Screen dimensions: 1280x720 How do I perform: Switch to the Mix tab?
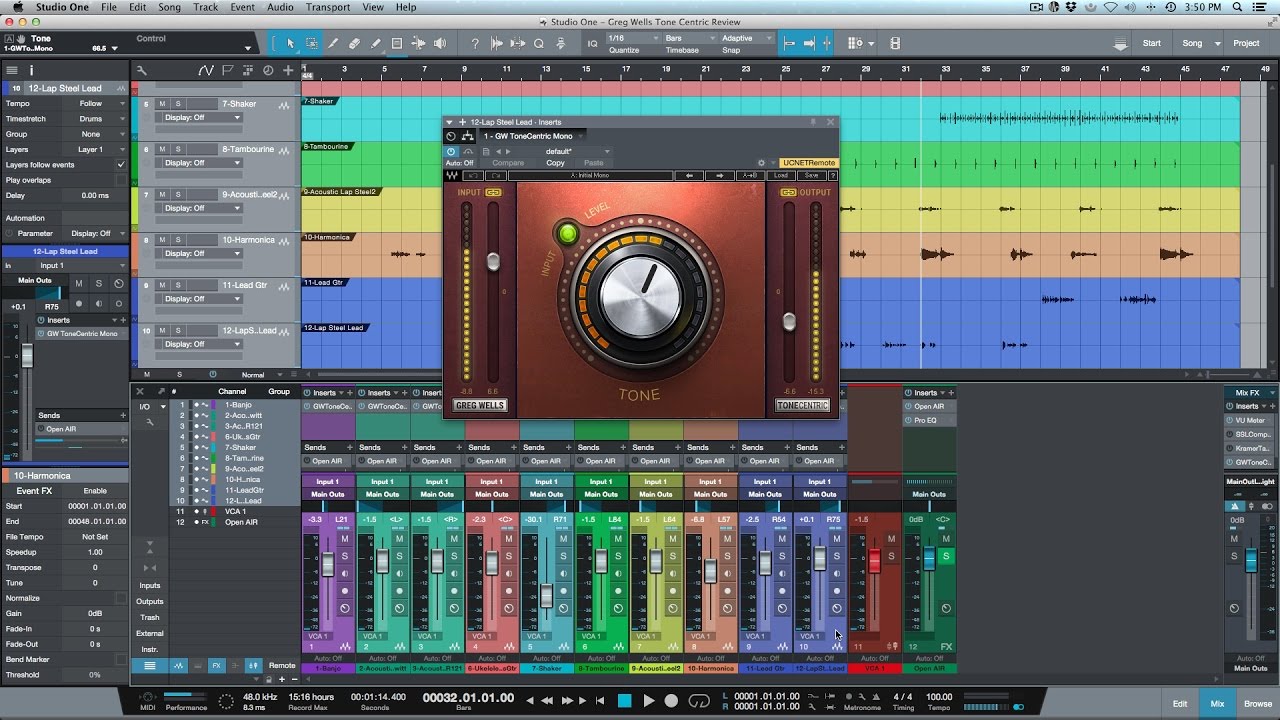click(1217, 703)
